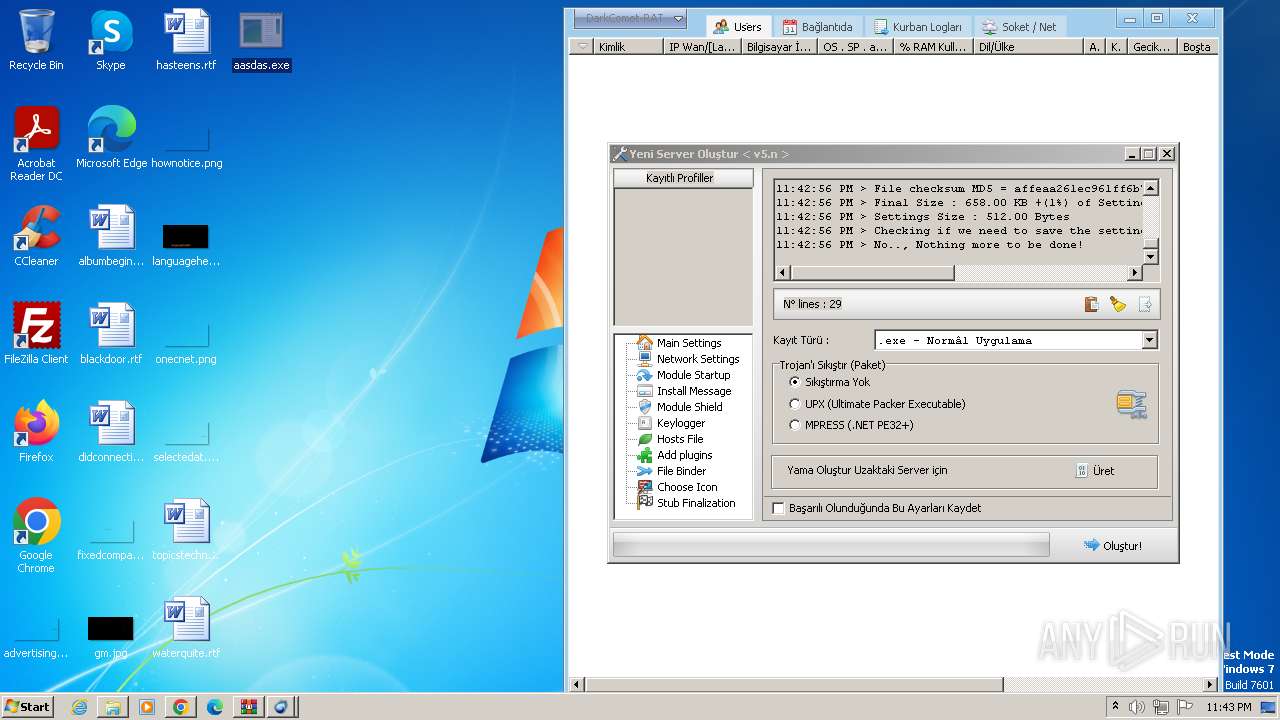Show hidden system tray icons
The image size is (1280, 720).
1116,707
